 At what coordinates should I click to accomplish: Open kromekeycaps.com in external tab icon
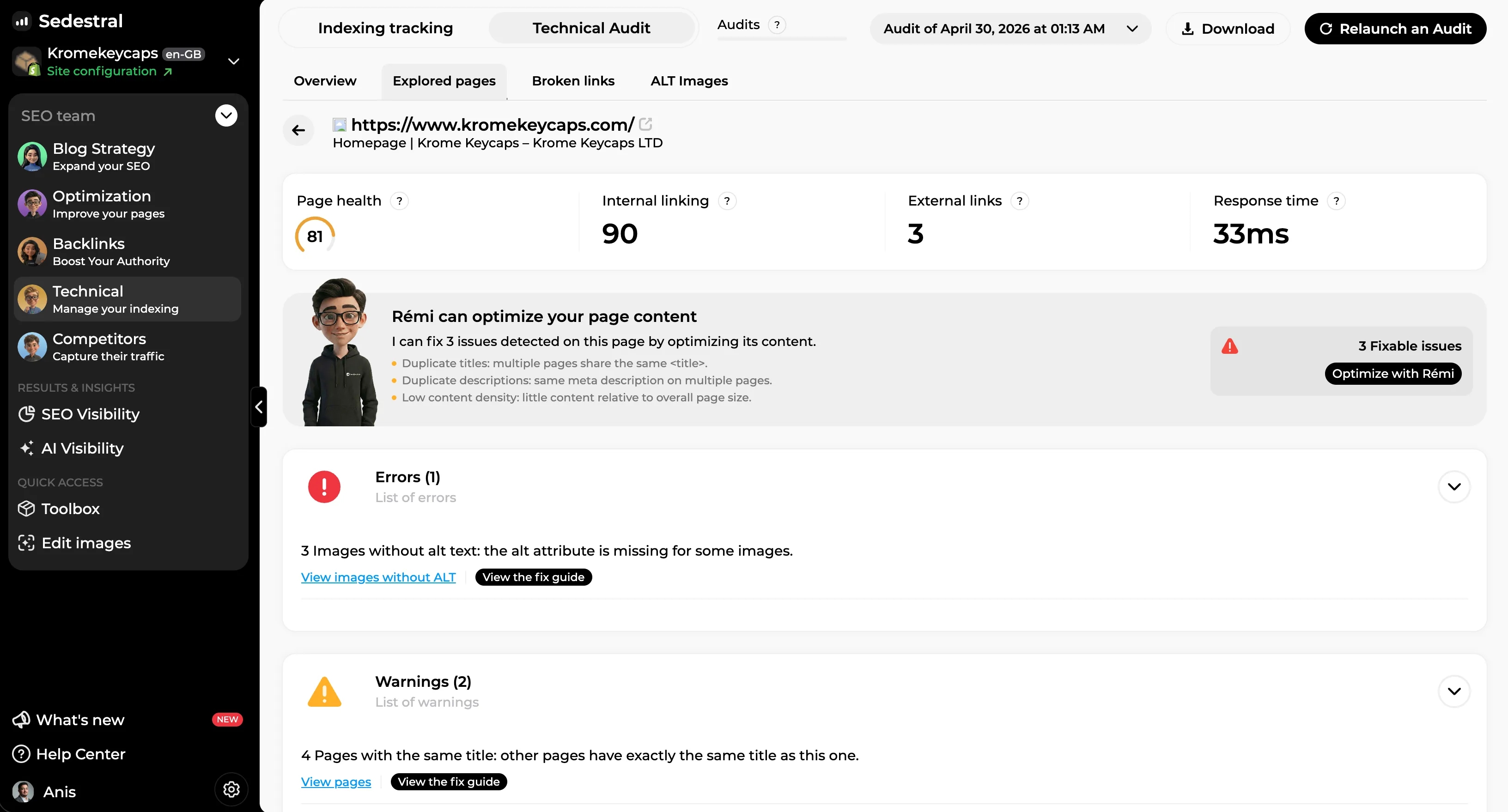pyautogui.click(x=646, y=124)
